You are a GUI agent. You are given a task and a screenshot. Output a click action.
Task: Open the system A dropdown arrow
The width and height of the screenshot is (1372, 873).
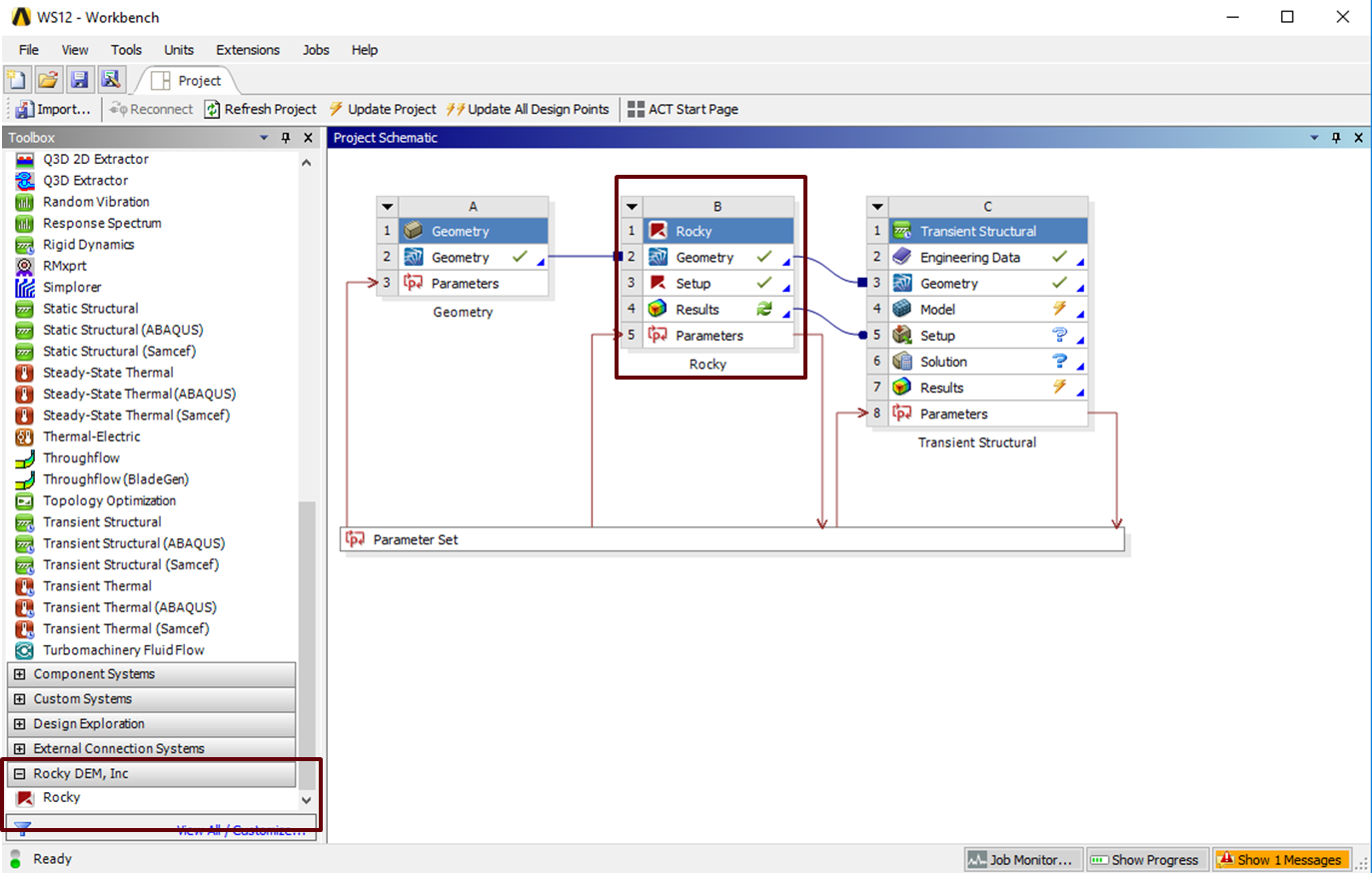pyautogui.click(x=388, y=207)
